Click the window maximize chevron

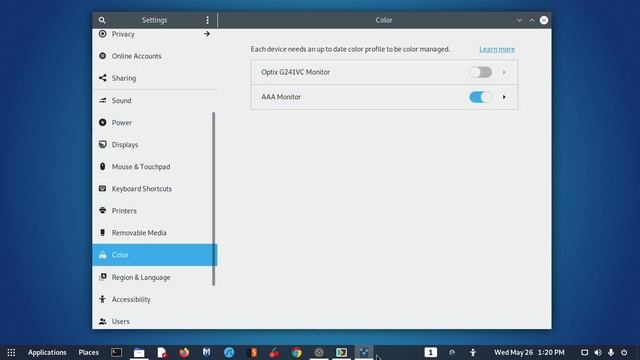coord(531,20)
